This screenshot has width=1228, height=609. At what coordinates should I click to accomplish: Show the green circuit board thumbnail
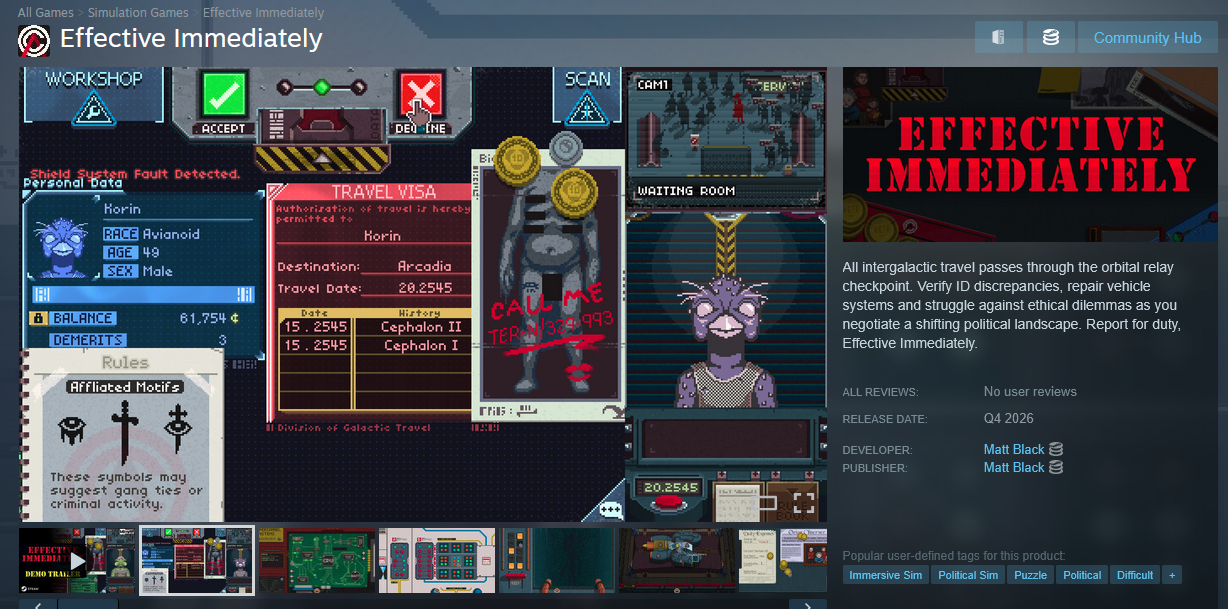tap(317, 561)
